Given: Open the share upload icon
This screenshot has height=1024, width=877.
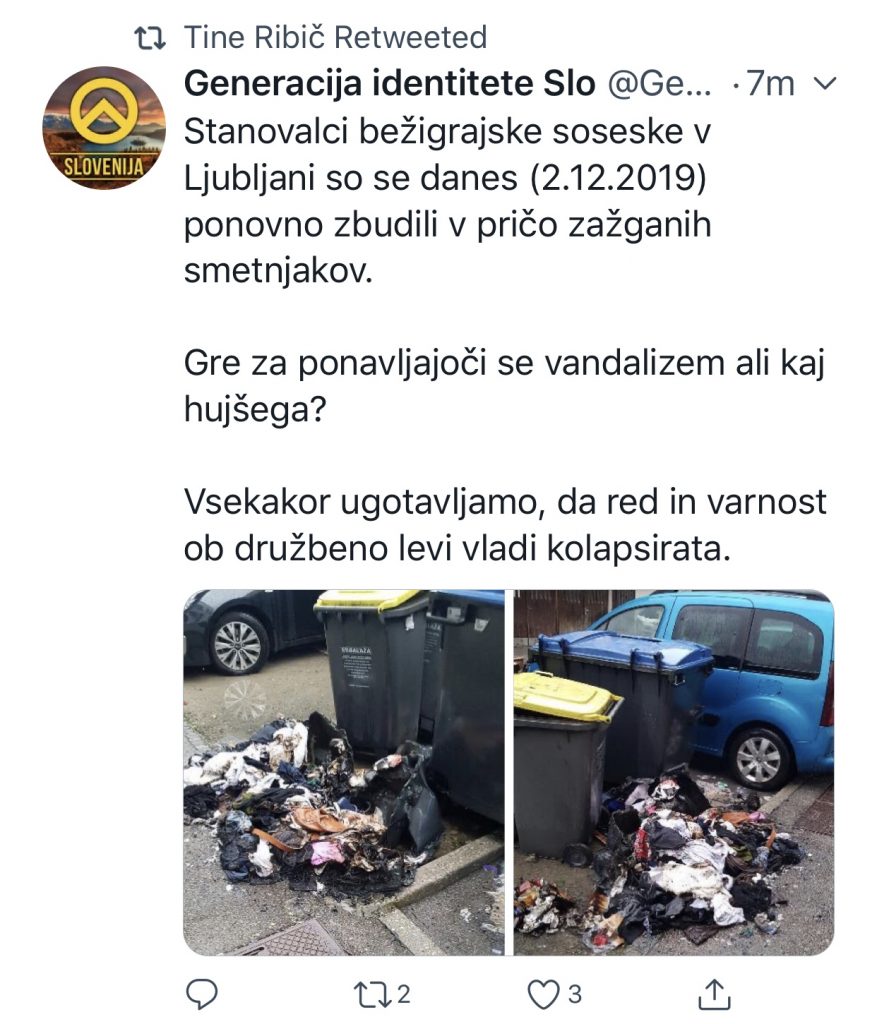Looking at the screenshot, I should pyautogui.click(x=714, y=994).
